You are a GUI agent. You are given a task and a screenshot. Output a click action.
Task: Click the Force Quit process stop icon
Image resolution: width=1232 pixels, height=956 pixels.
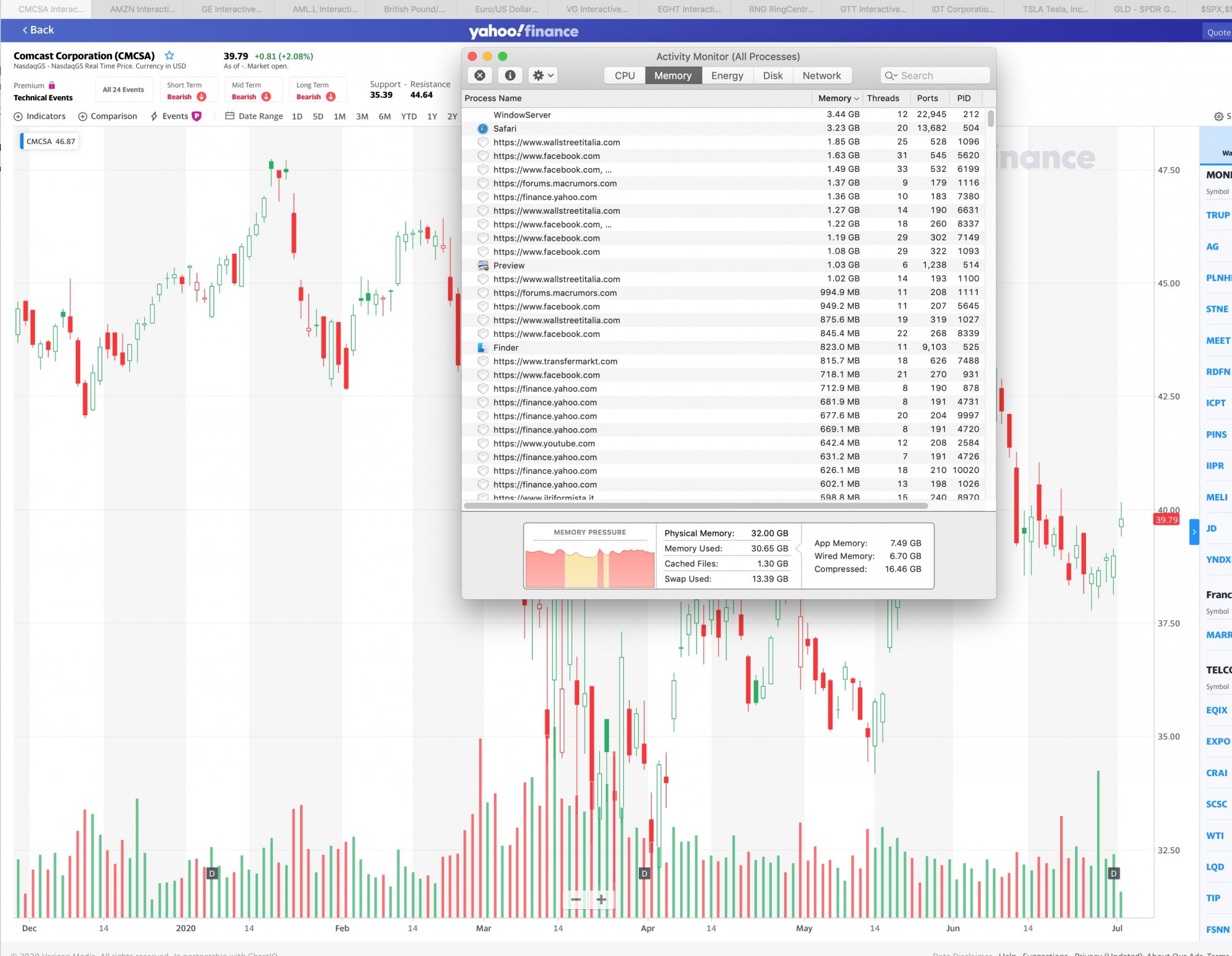[480, 75]
